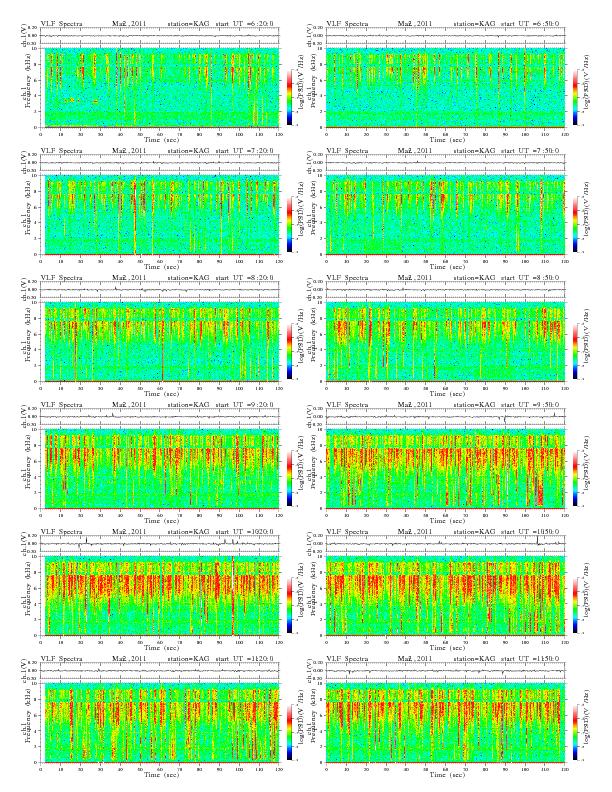The height and width of the screenshot is (792, 612).
Task: Click the PSD color bar beside the 11:50:0 plot
Action: pos(576,732)
